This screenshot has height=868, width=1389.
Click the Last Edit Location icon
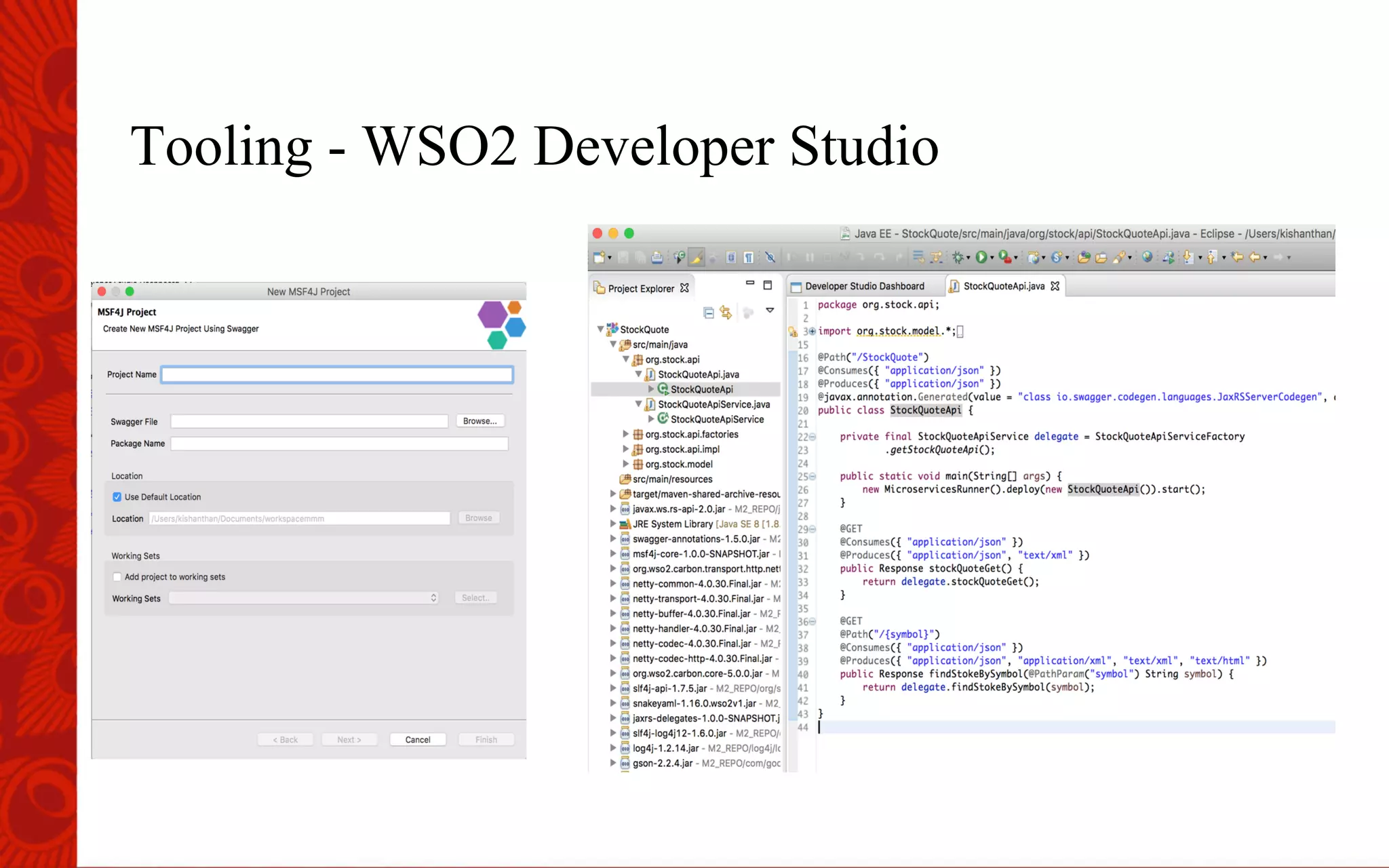(1237, 257)
